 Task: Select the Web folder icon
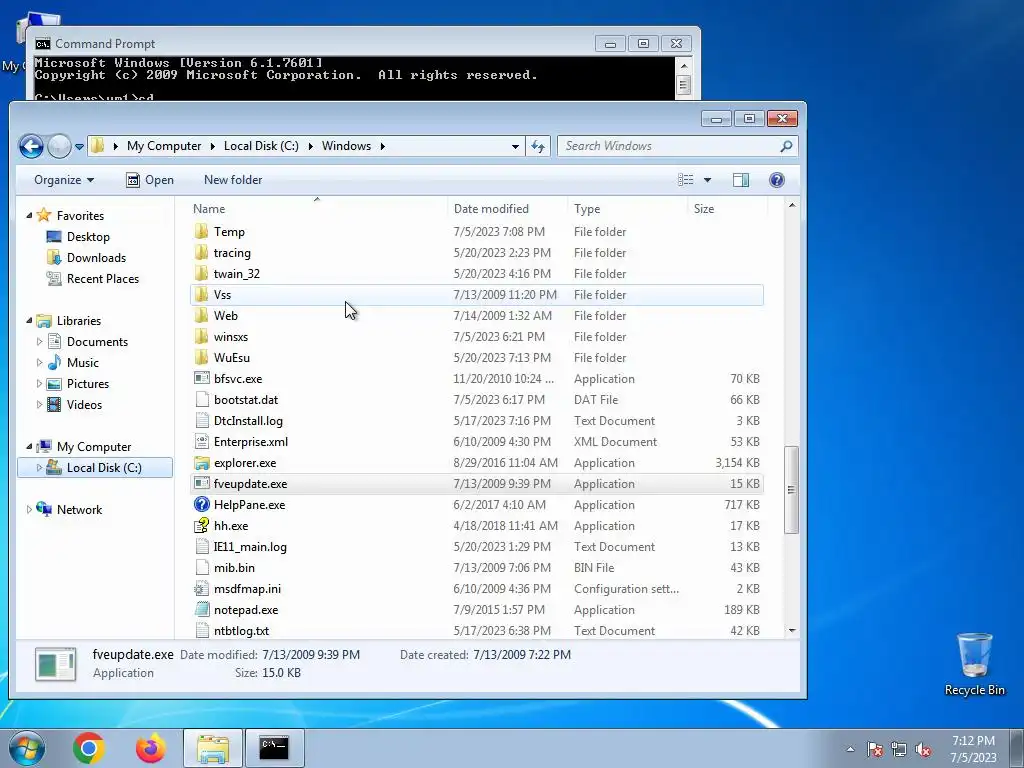pyautogui.click(x=202, y=315)
